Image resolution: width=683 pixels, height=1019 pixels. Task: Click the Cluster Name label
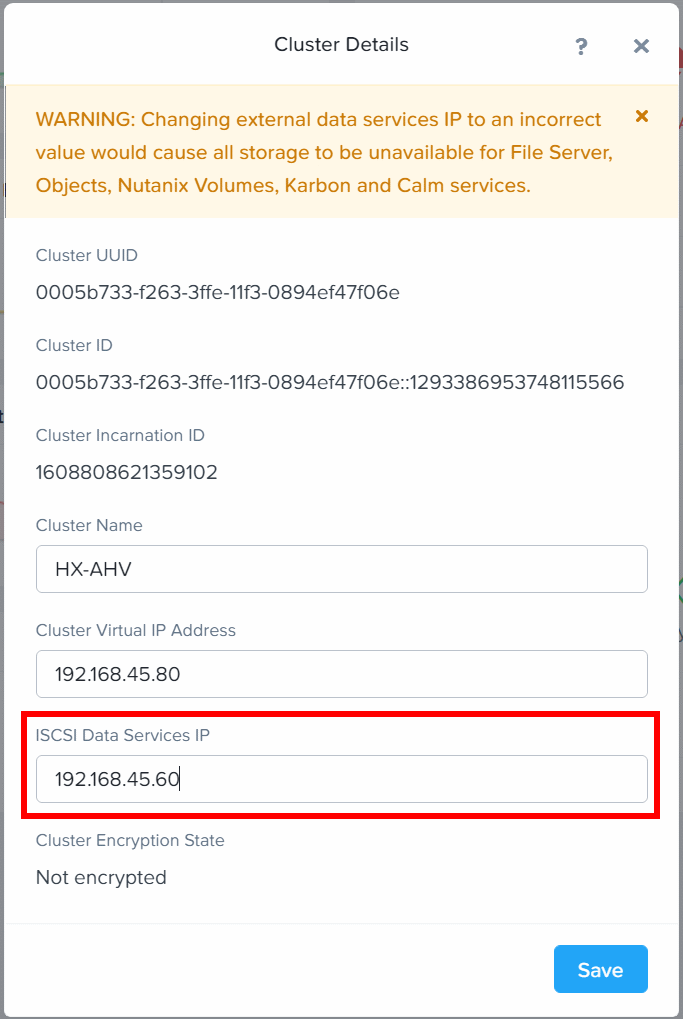coord(89,525)
